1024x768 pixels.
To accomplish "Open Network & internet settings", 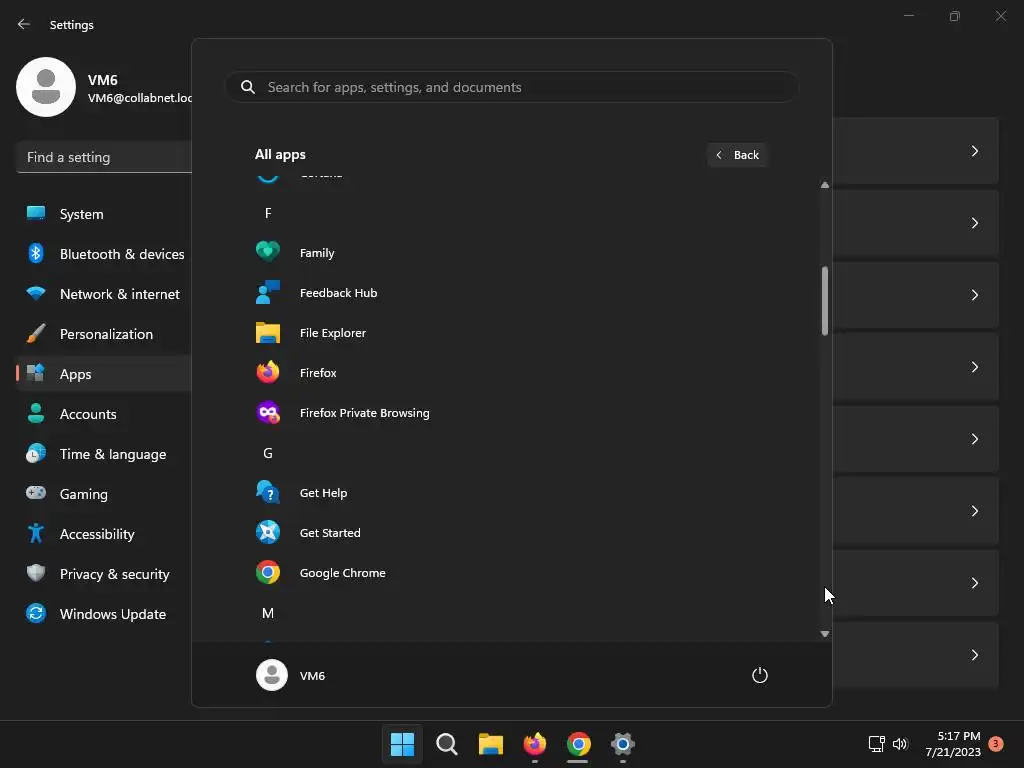I will (x=104, y=294).
